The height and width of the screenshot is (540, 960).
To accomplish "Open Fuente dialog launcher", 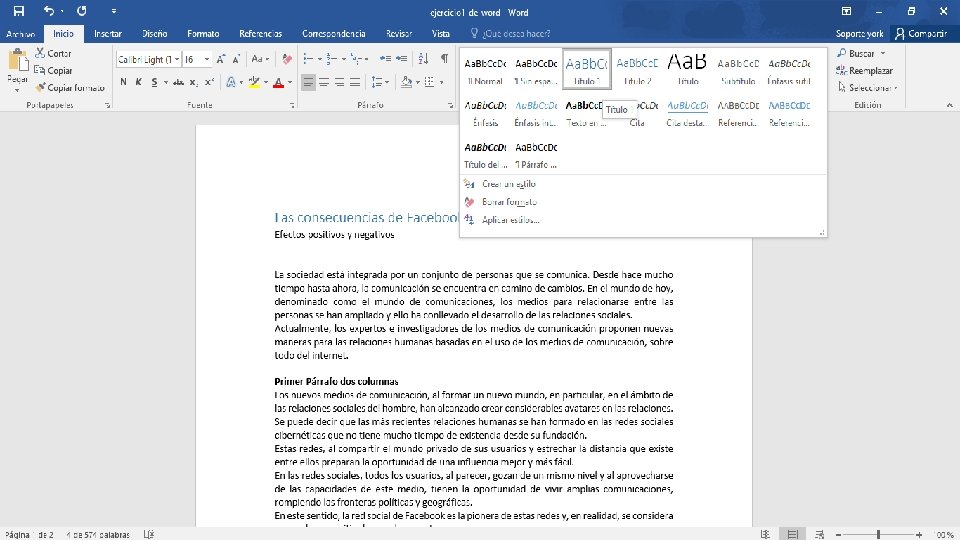I will coord(292,105).
